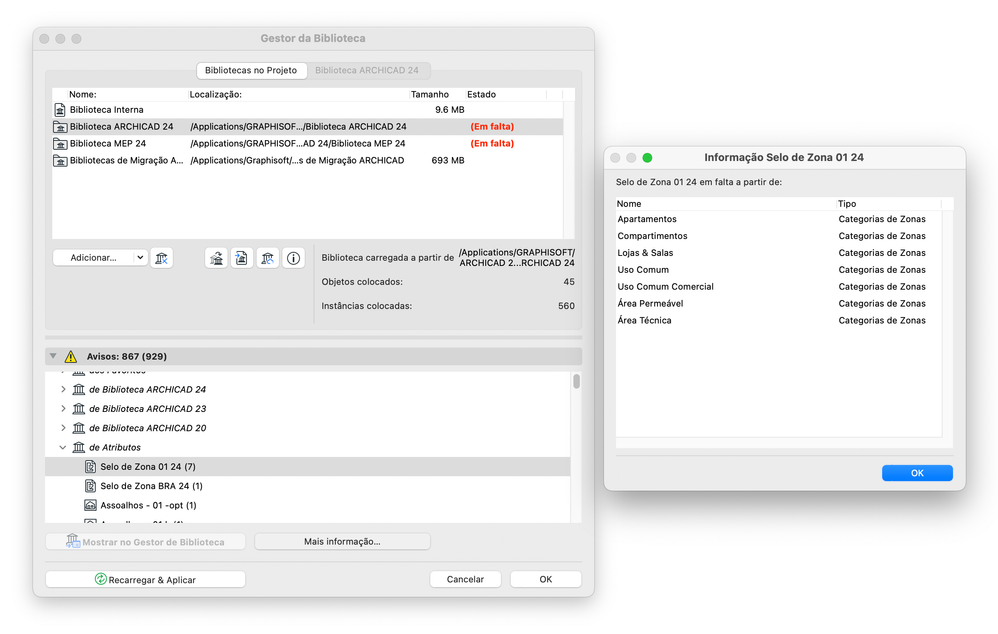Expand de Biblioteca ARCHICAD 20 tree node
Screen dimensions: 998x634
pos(63,428)
